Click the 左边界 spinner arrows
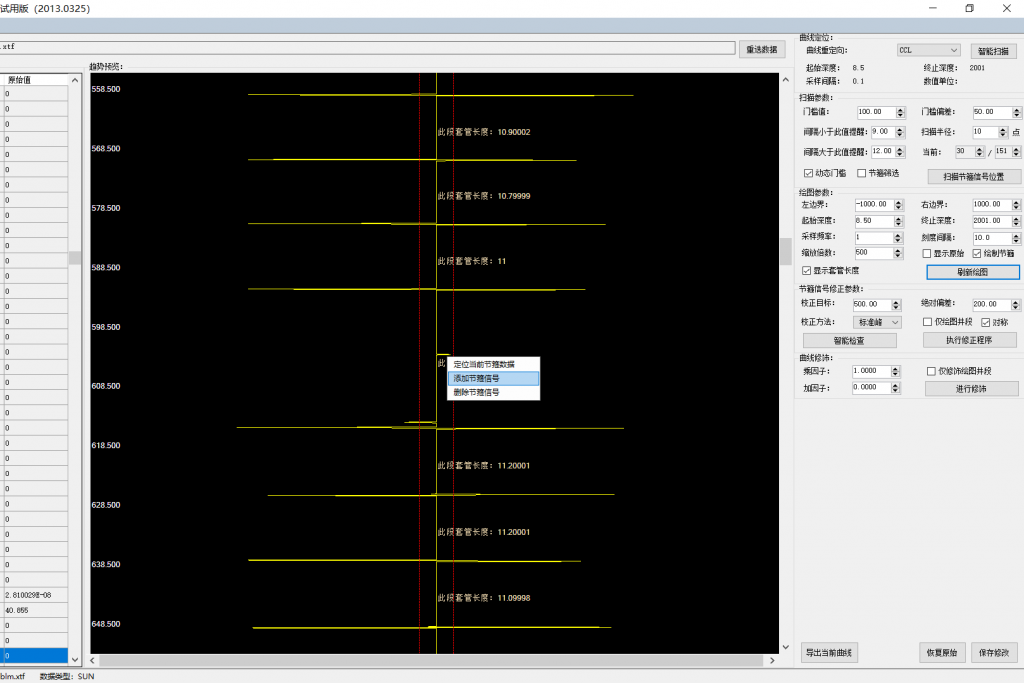 pyautogui.click(x=899, y=204)
